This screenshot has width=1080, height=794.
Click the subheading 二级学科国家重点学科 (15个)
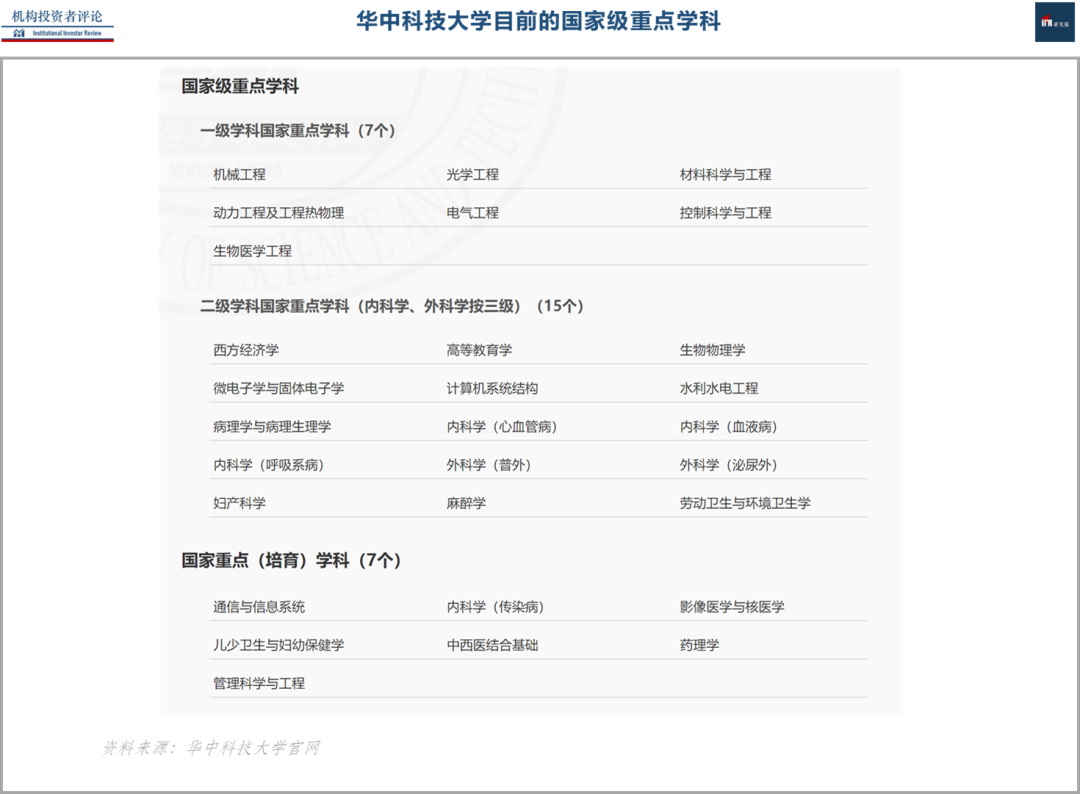click(x=392, y=306)
